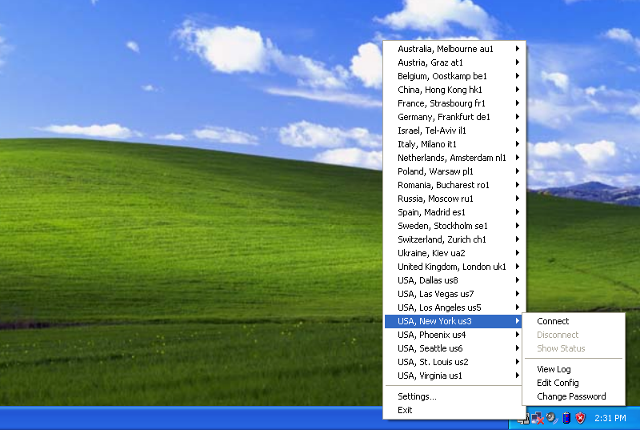Choose Edit Config in the submenu
Screen dimensions: 640x430
573,383
